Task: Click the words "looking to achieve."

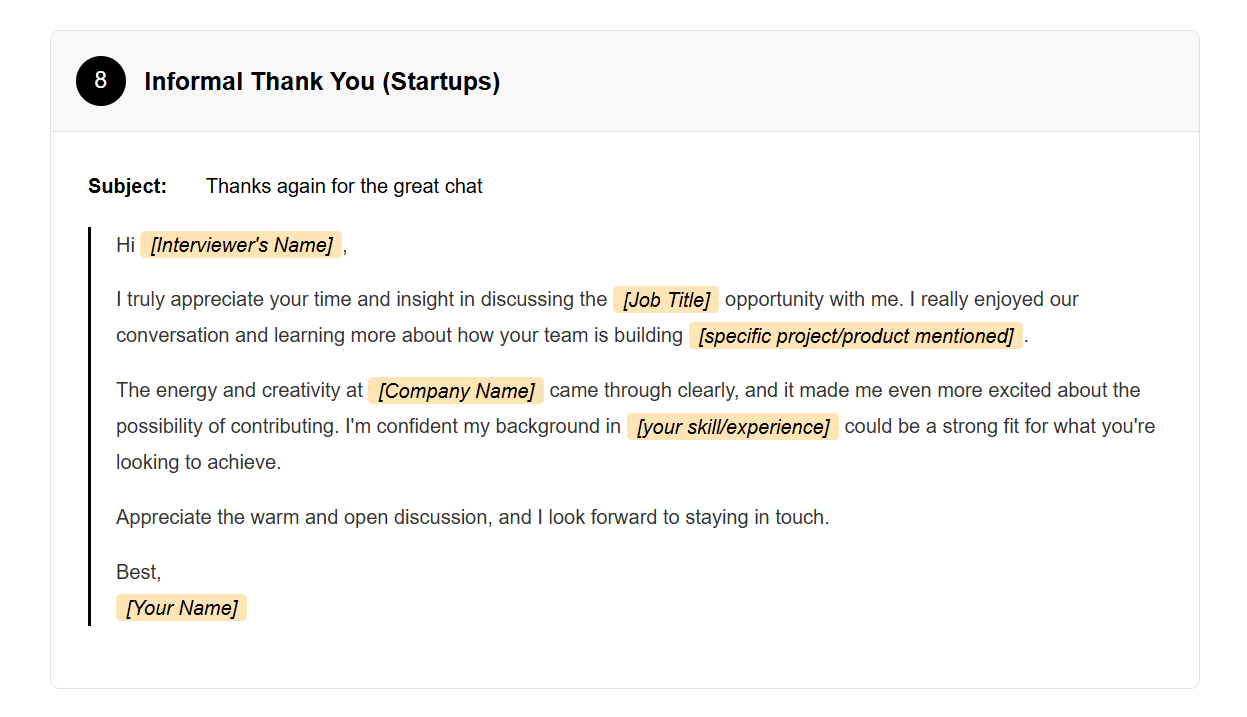Action: 198,462
